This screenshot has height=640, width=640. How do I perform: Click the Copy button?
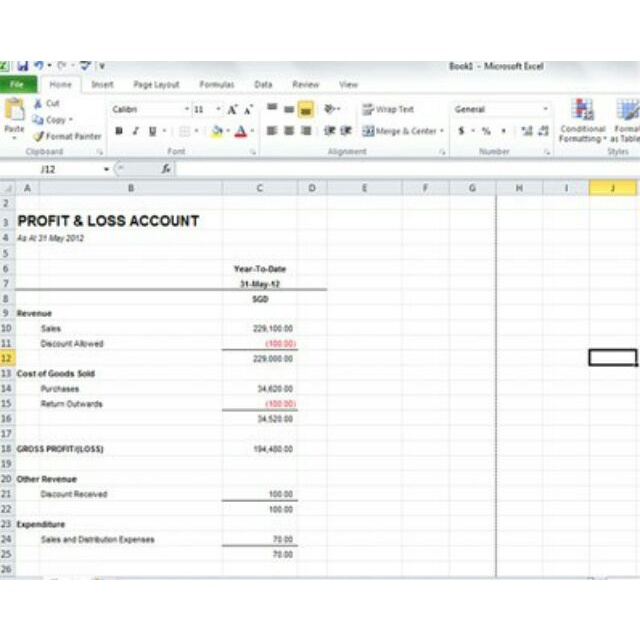[x=50, y=120]
